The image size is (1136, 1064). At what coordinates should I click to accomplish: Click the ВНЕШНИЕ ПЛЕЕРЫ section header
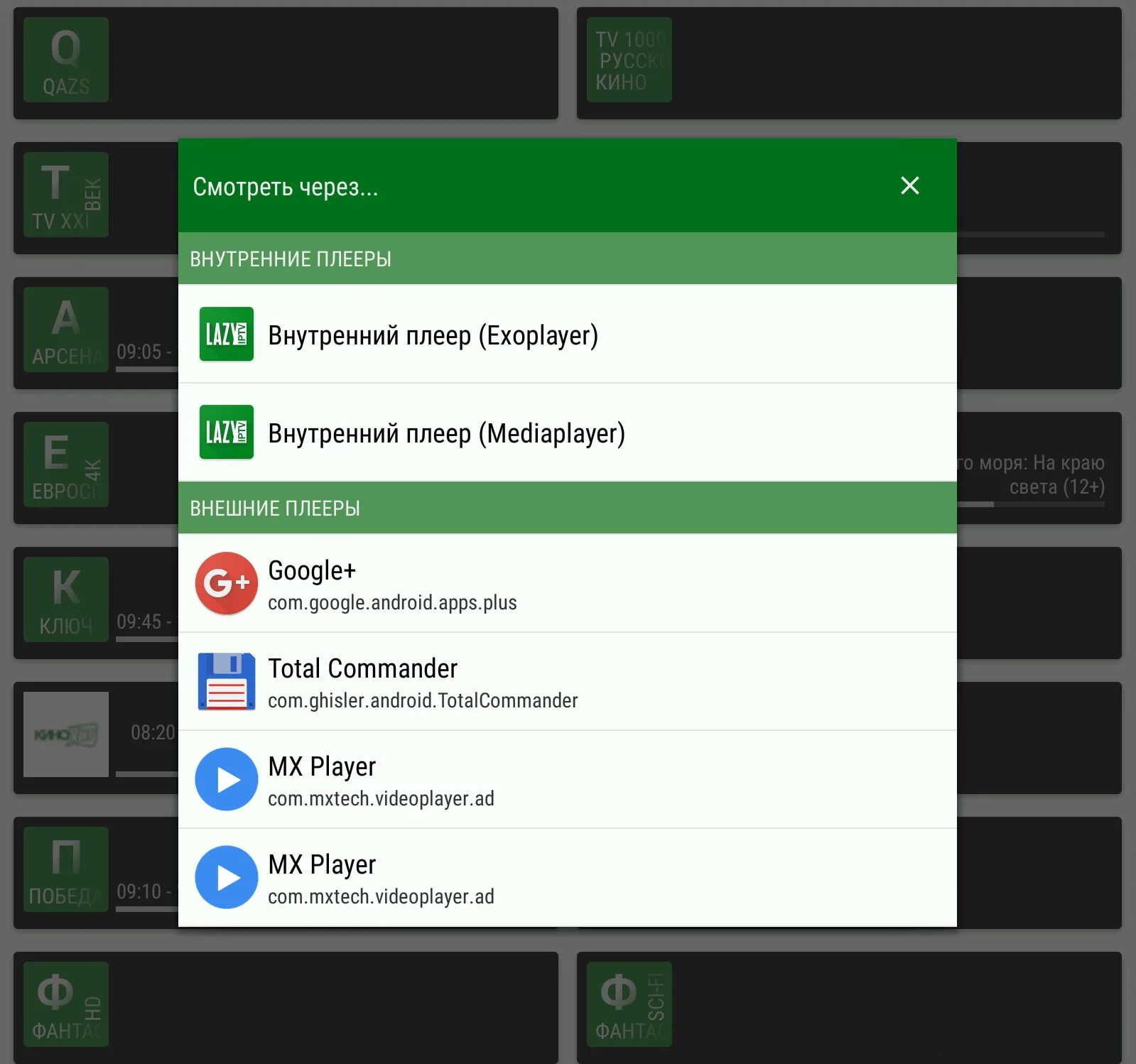pyautogui.click(x=567, y=508)
